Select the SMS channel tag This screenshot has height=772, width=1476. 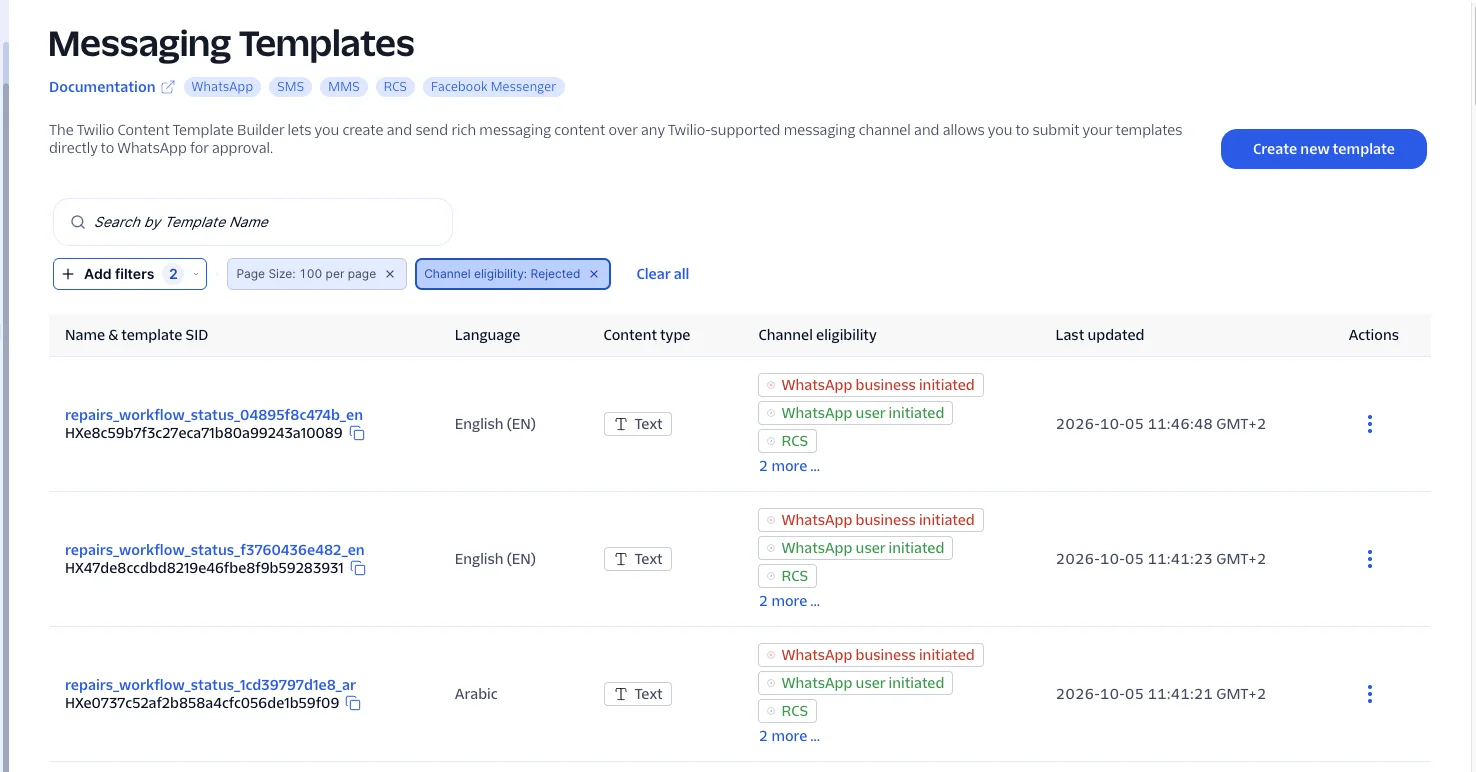(291, 87)
